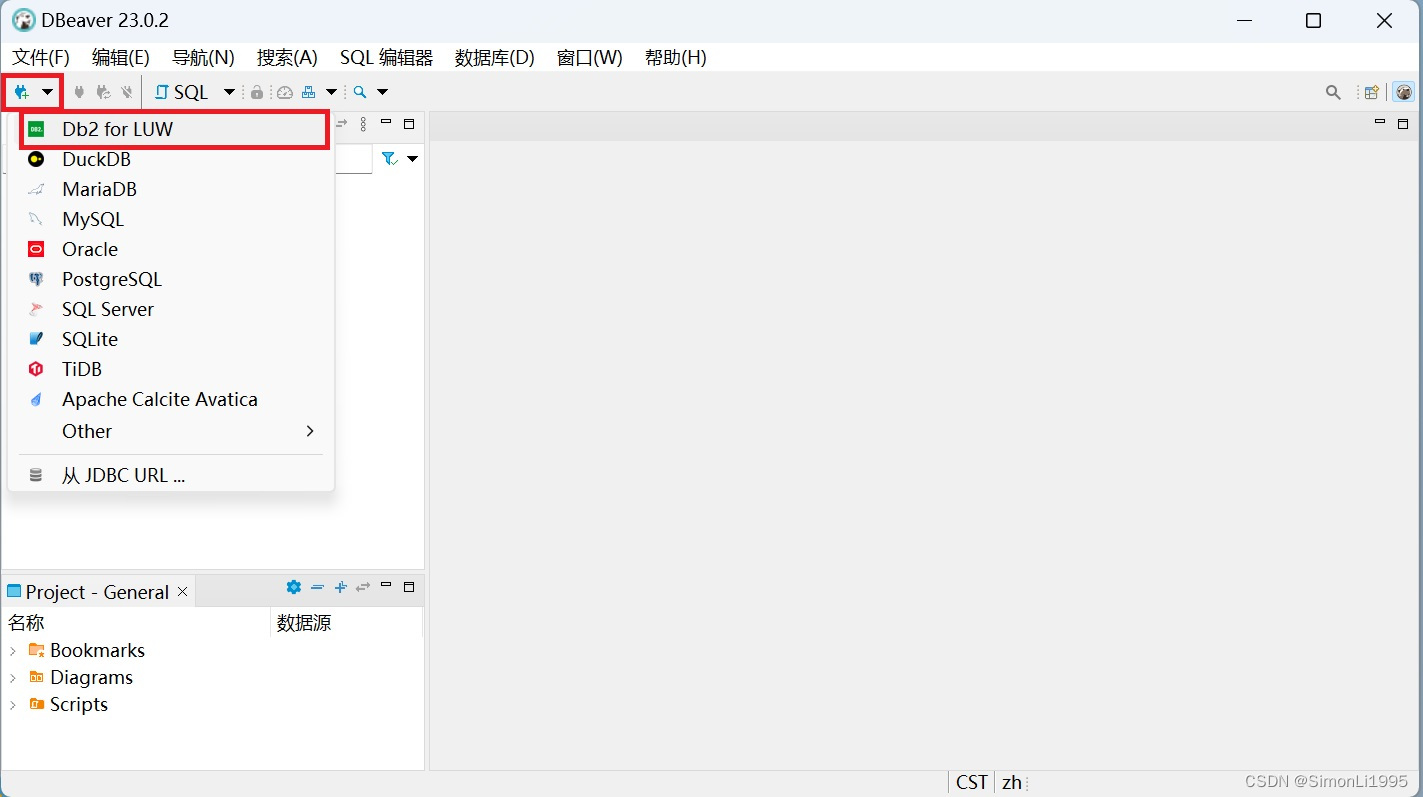Choose the 从 JDBC URL ... option

[171, 476]
